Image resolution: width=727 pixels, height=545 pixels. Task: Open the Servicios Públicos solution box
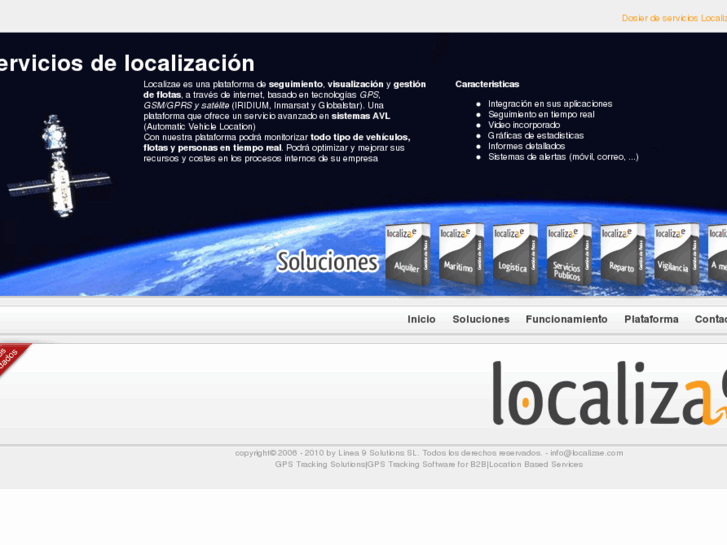(569, 254)
